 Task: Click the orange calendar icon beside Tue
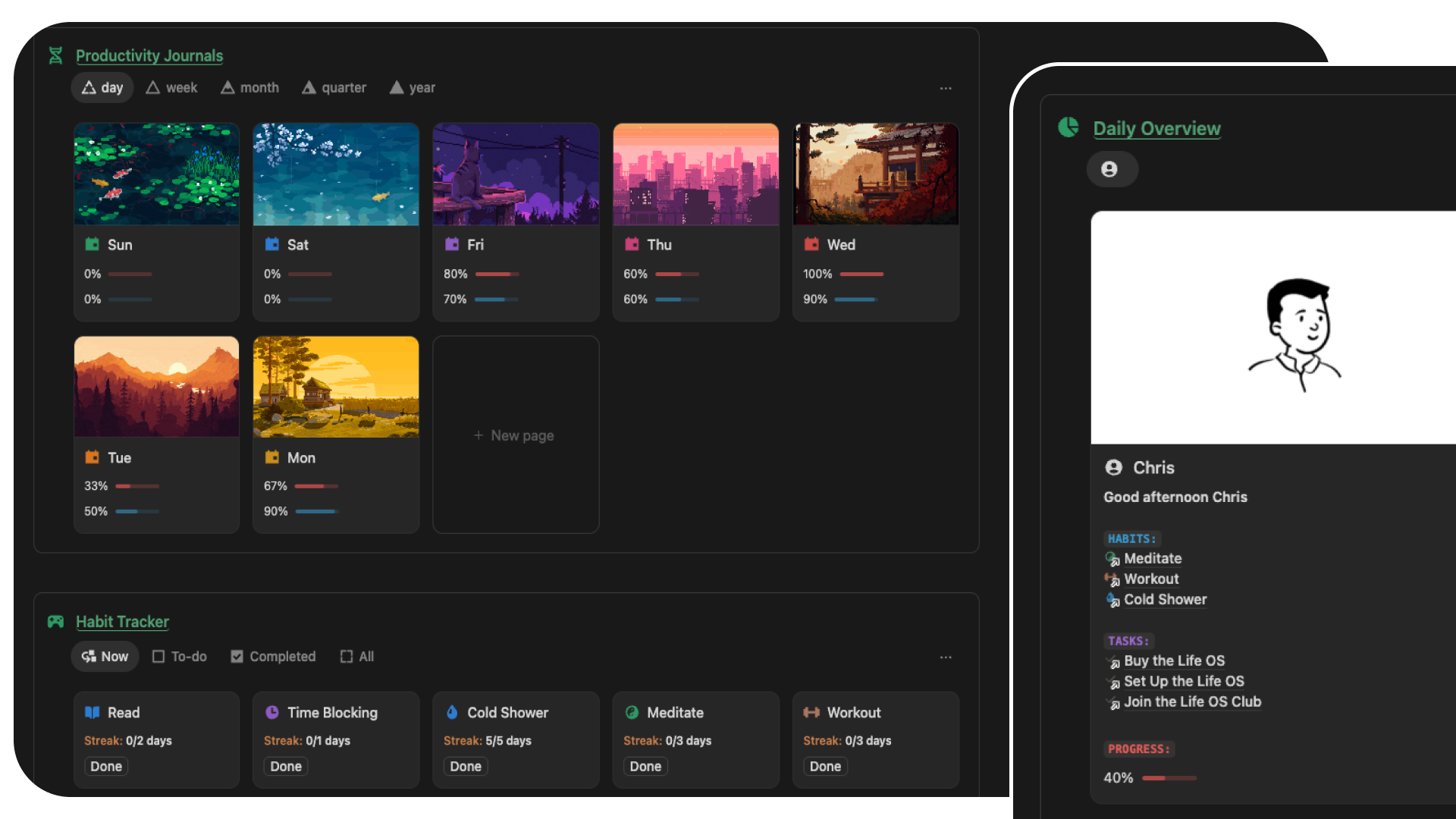(x=92, y=457)
